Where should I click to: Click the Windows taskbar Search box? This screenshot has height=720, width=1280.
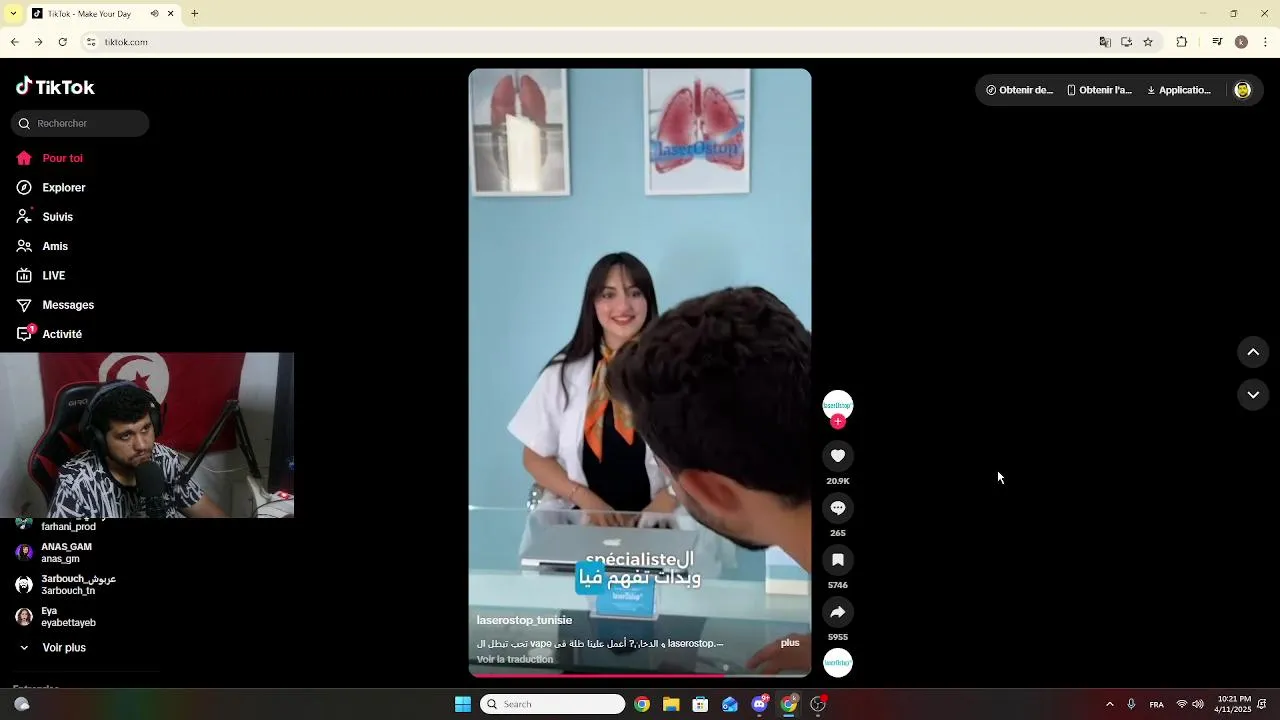[x=552, y=704]
